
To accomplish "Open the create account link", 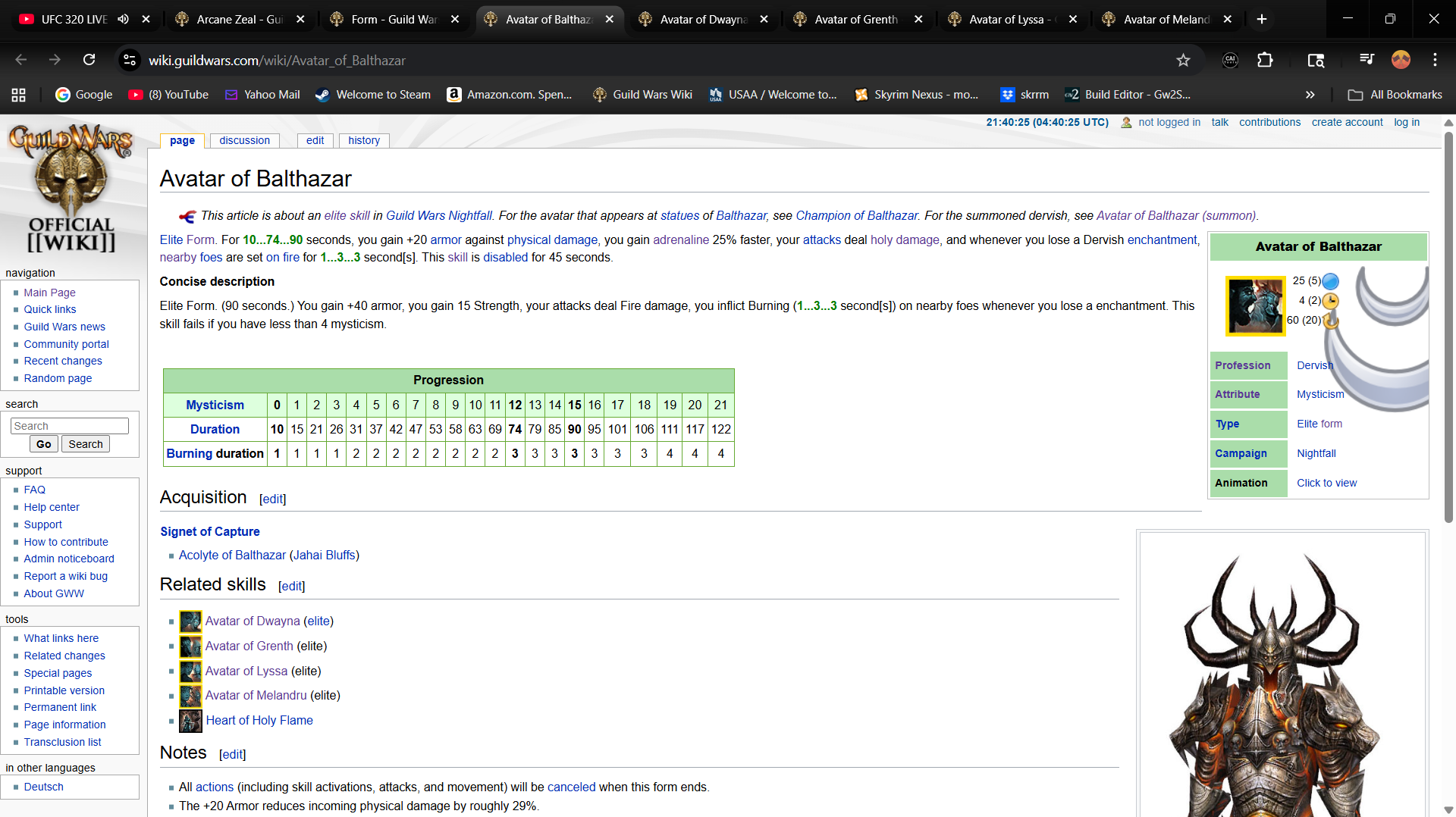I will coord(1348,122).
